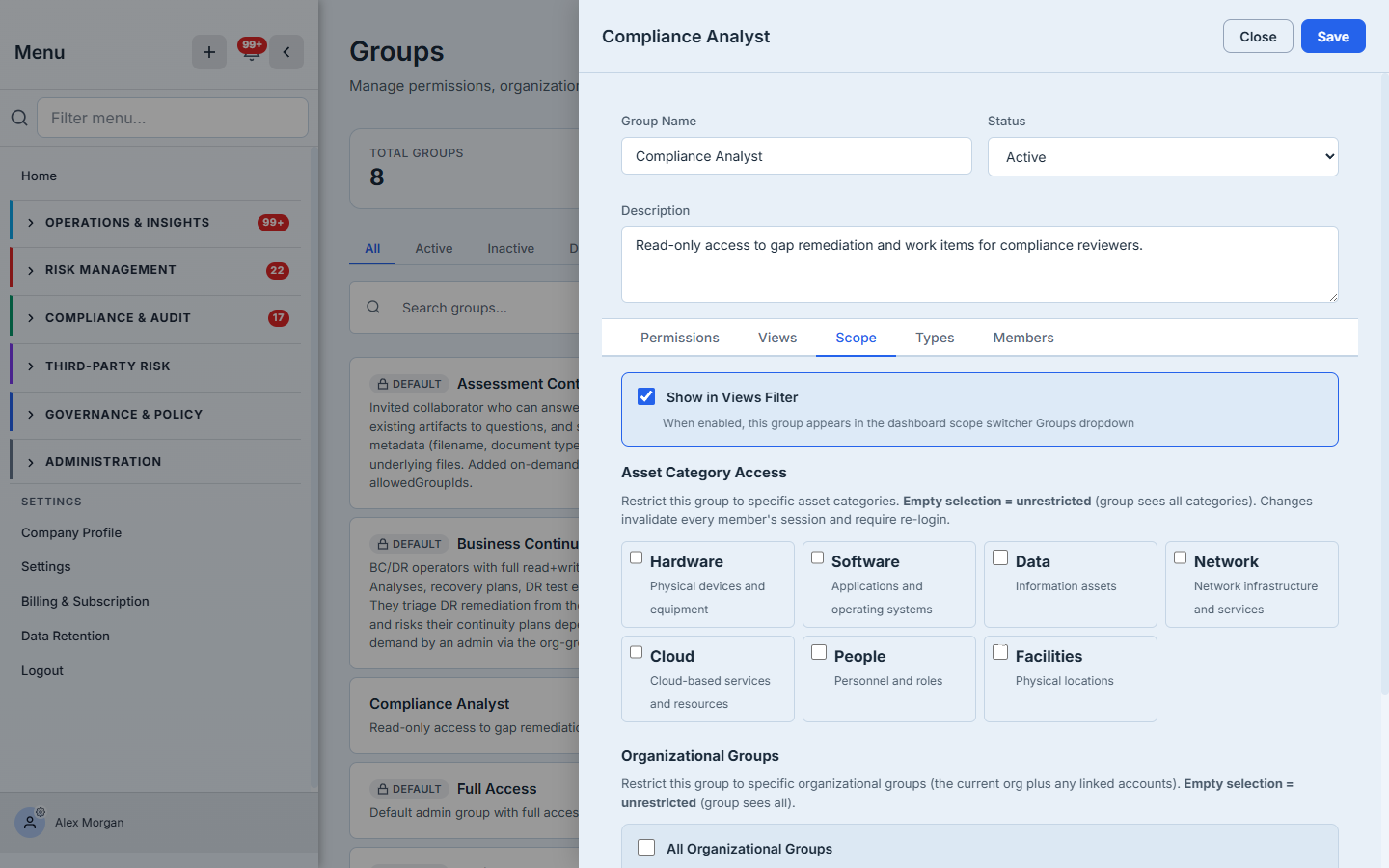Select the All groups filter tab

(x=372, y=248)
